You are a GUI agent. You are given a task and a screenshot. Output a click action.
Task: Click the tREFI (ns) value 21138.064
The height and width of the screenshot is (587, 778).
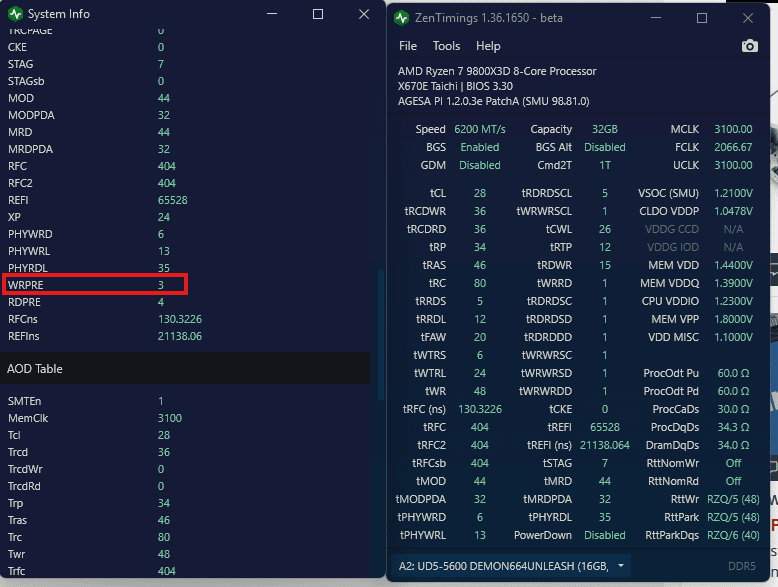point(604,445)
